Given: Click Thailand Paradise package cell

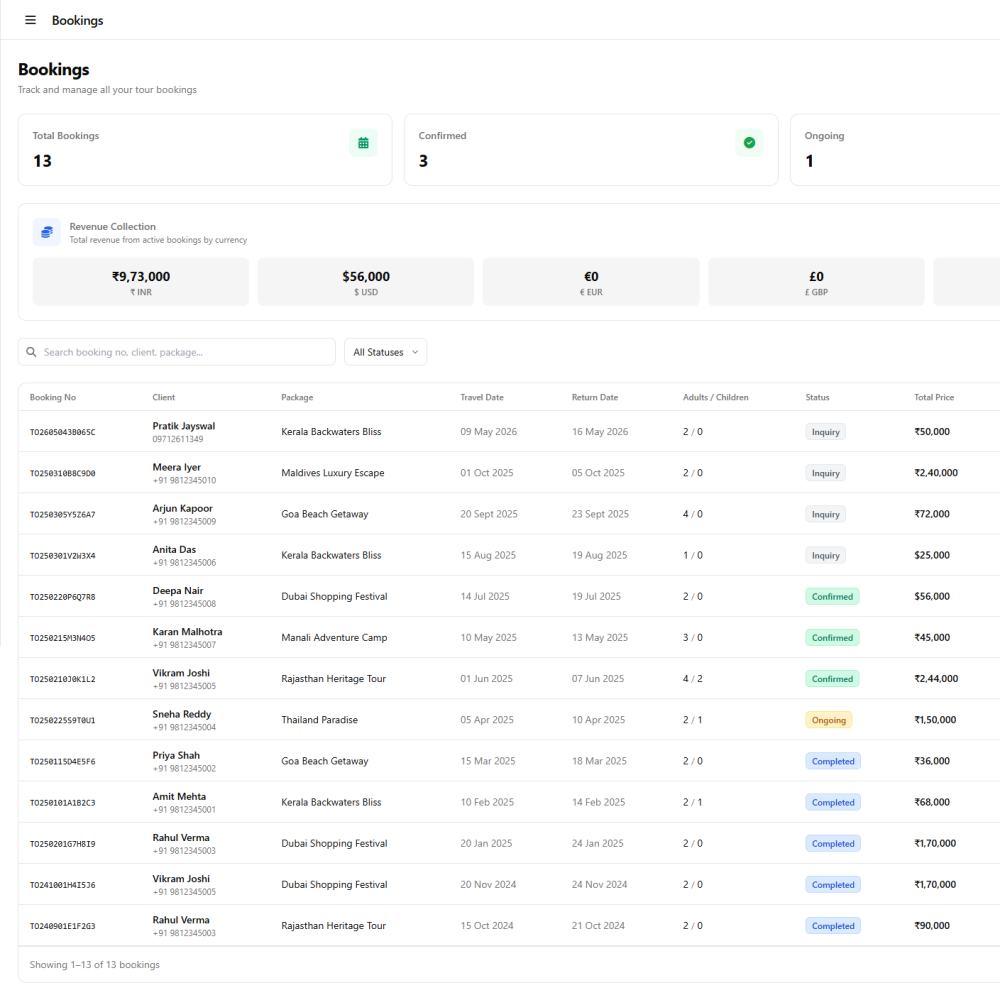Looking at the screenshot, I should 320,720.
